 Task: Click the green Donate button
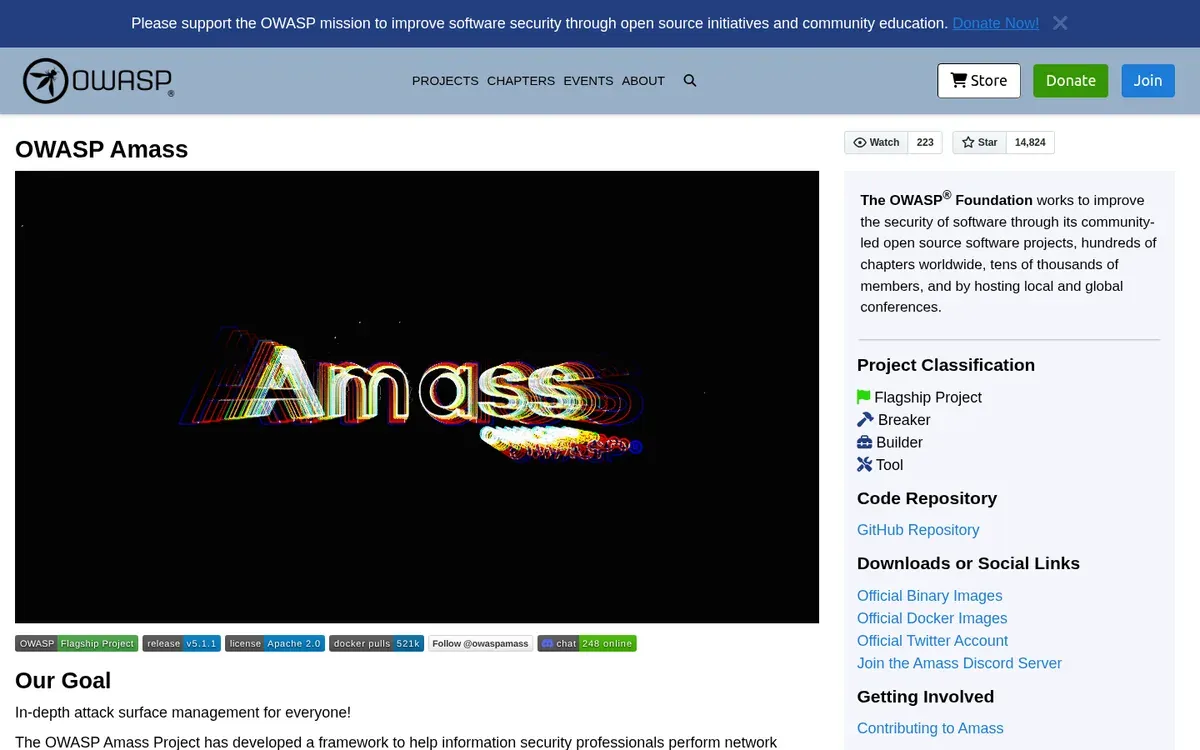(1071, 81)
